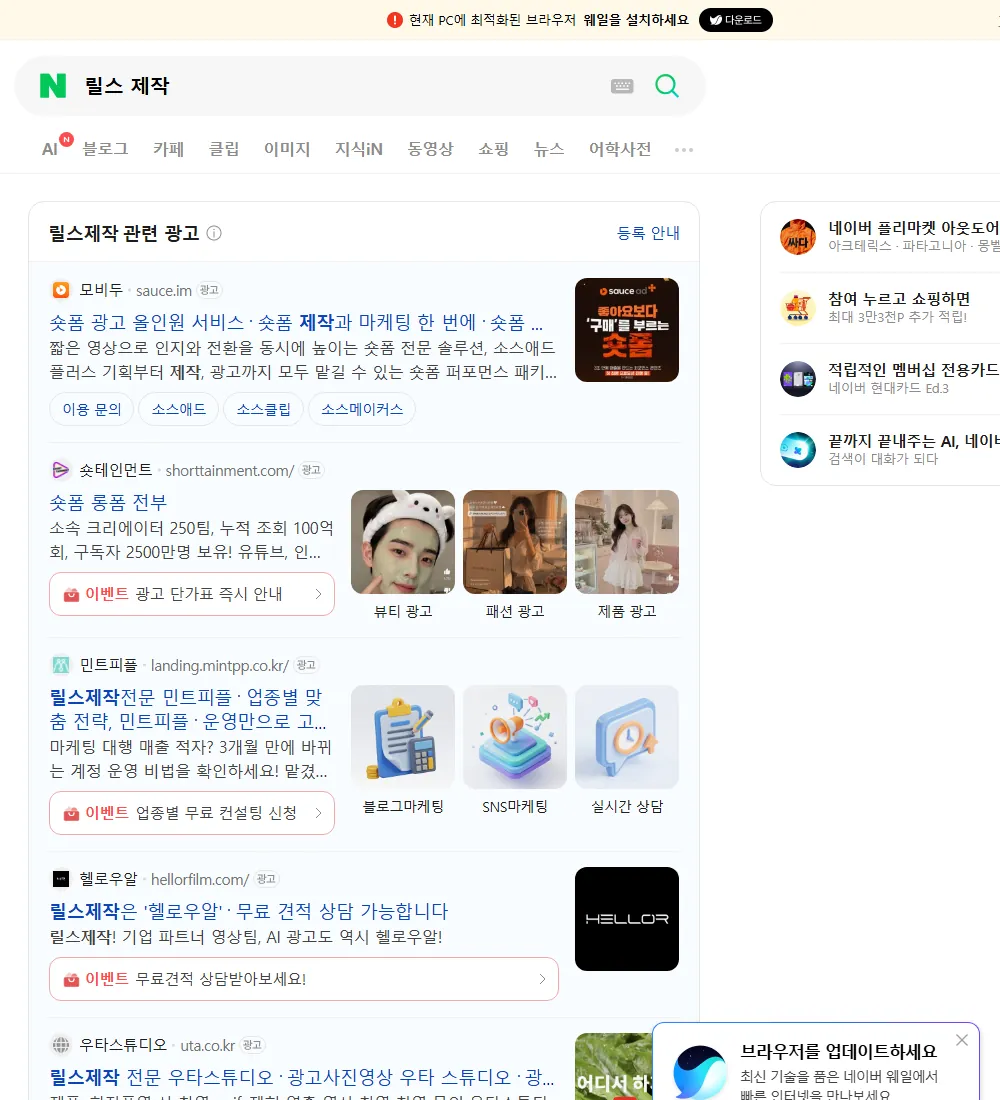
Task: Open the 제품 광고 thumbnail
Action: (627, 542)
